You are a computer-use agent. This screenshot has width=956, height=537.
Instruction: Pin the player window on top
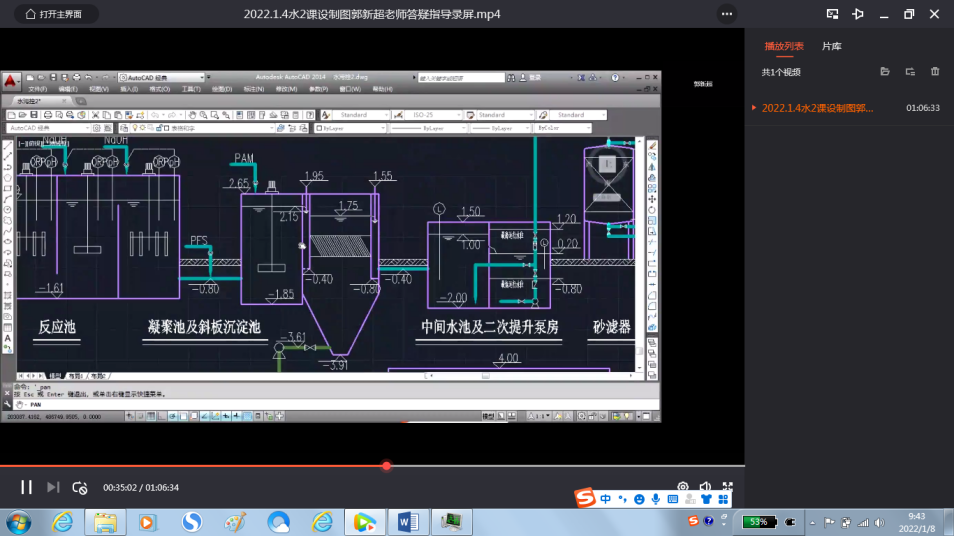[857, 14]
